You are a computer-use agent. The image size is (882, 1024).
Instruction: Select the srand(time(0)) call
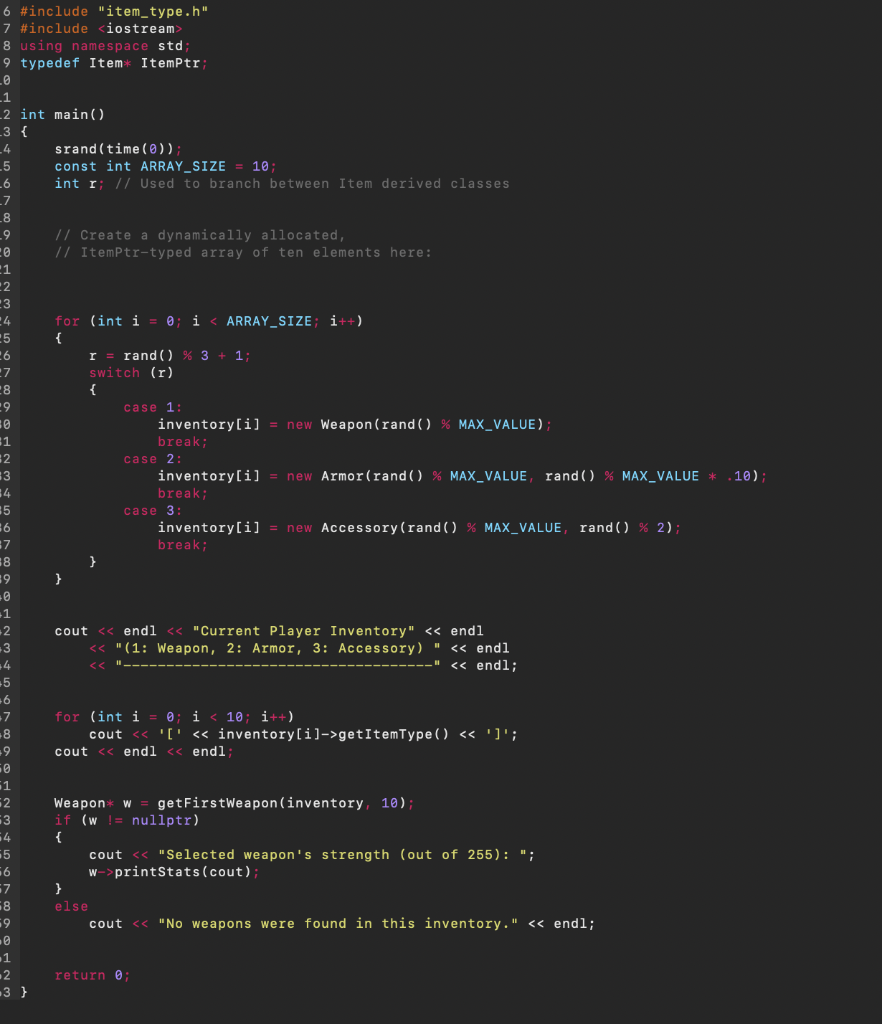(x=117, y=148)
